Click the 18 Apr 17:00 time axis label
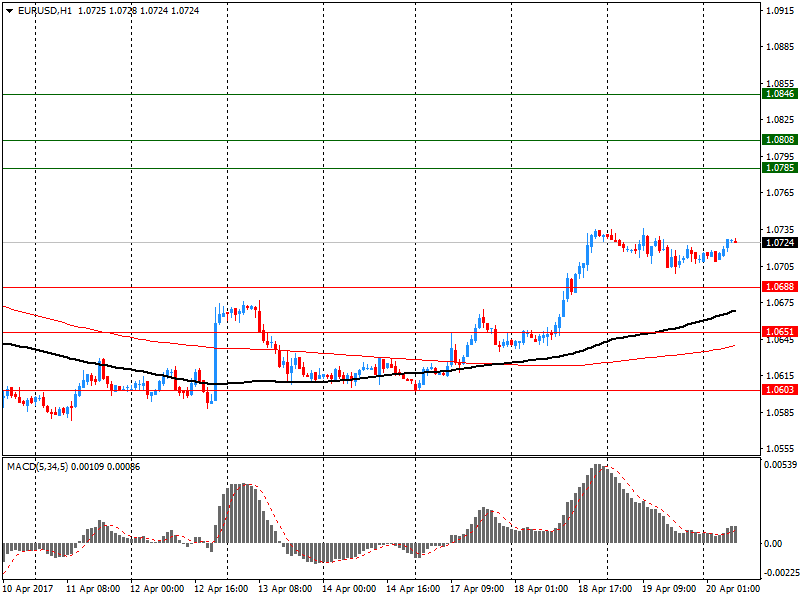 (605, 589)
